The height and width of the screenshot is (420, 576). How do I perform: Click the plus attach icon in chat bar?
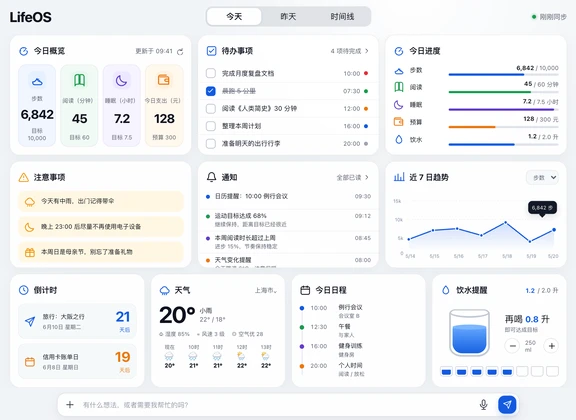70,405
